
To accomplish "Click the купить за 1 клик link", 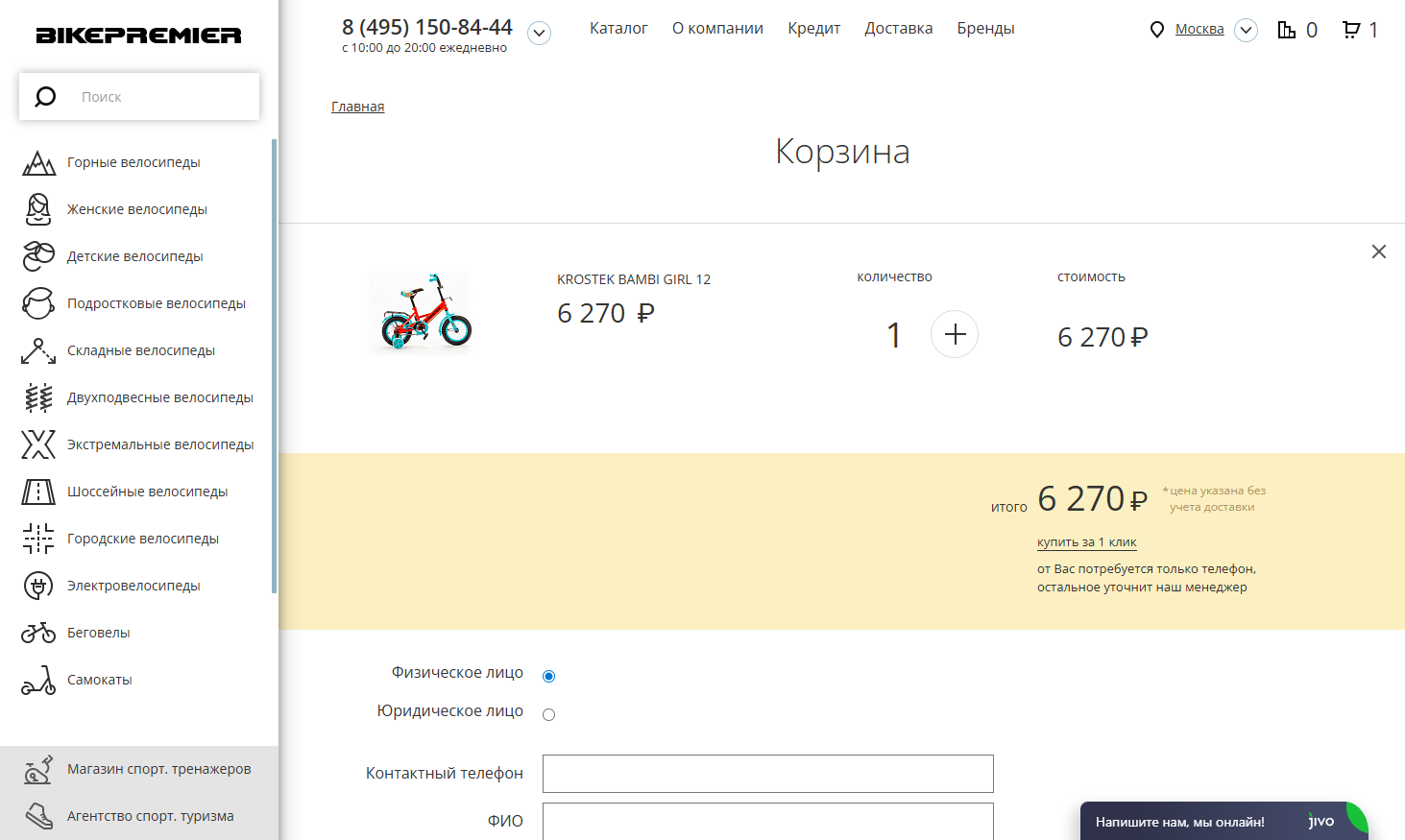I will (x=1087, y=542).
